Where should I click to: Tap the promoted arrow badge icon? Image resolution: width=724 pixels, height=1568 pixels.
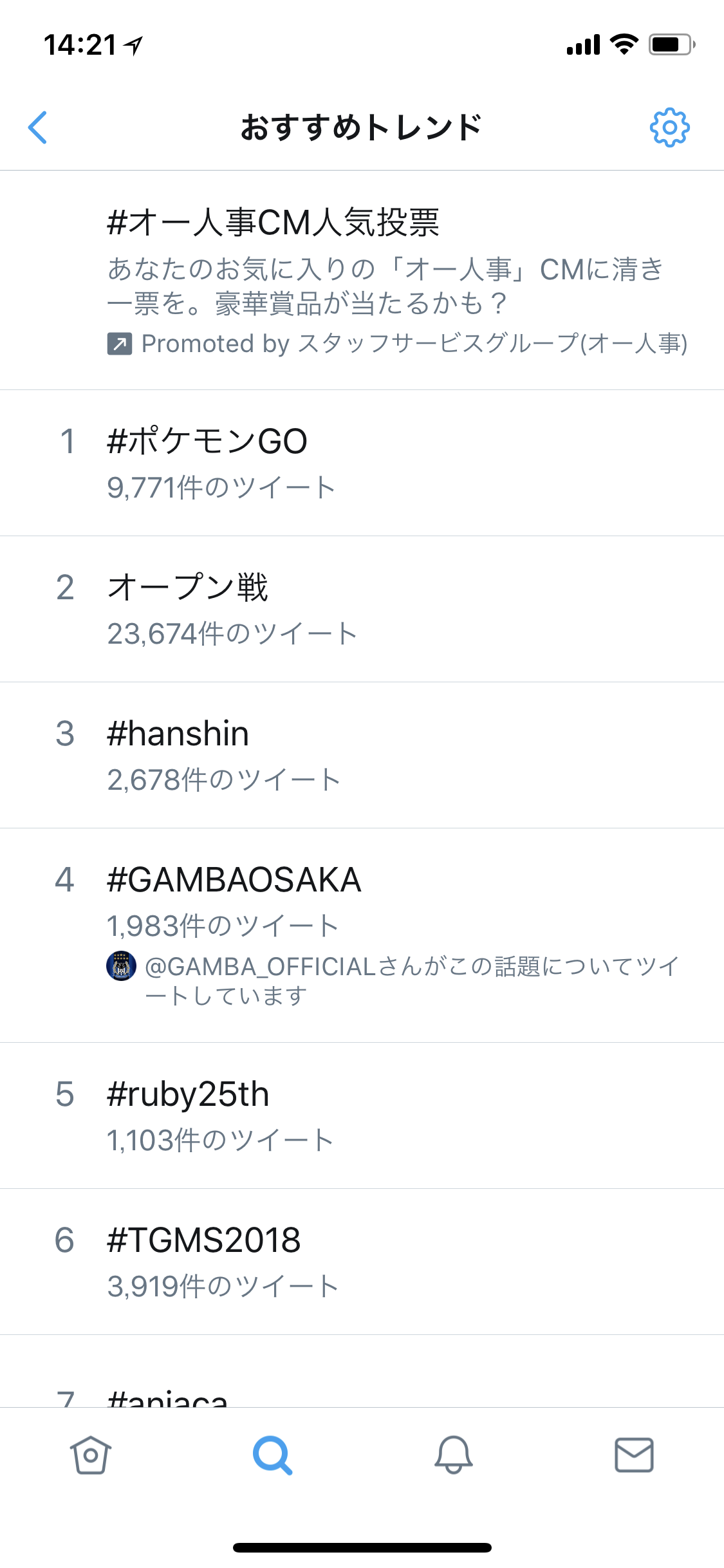click(x=120, y=344)
